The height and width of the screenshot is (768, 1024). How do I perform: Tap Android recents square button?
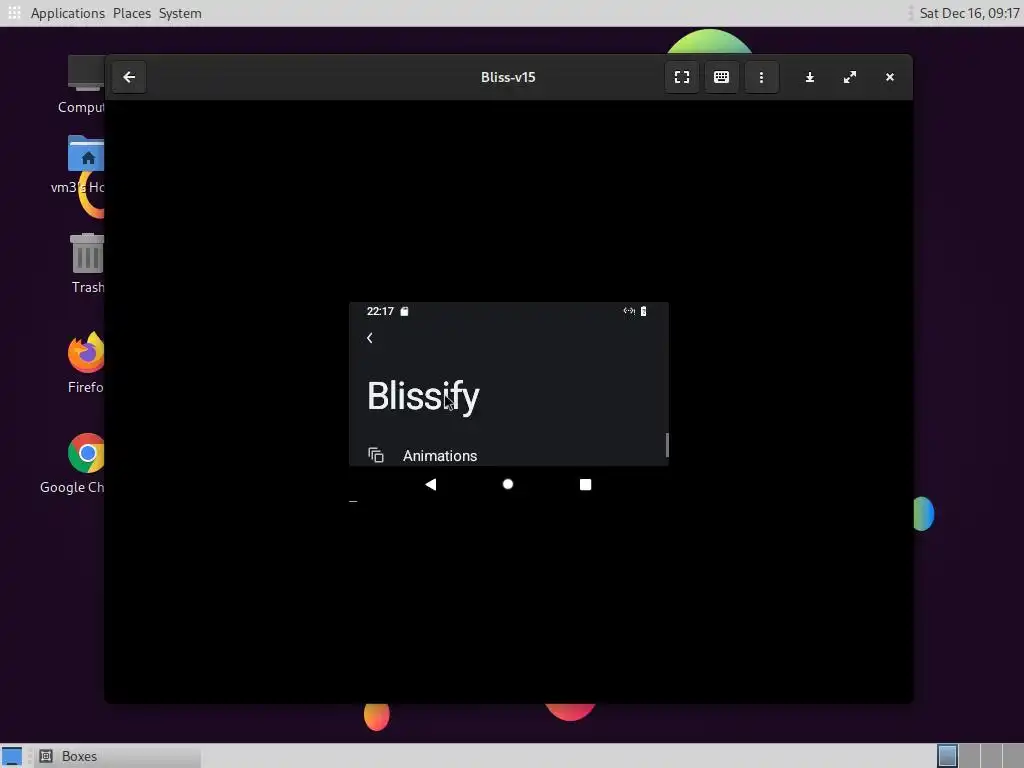(586, 484)
